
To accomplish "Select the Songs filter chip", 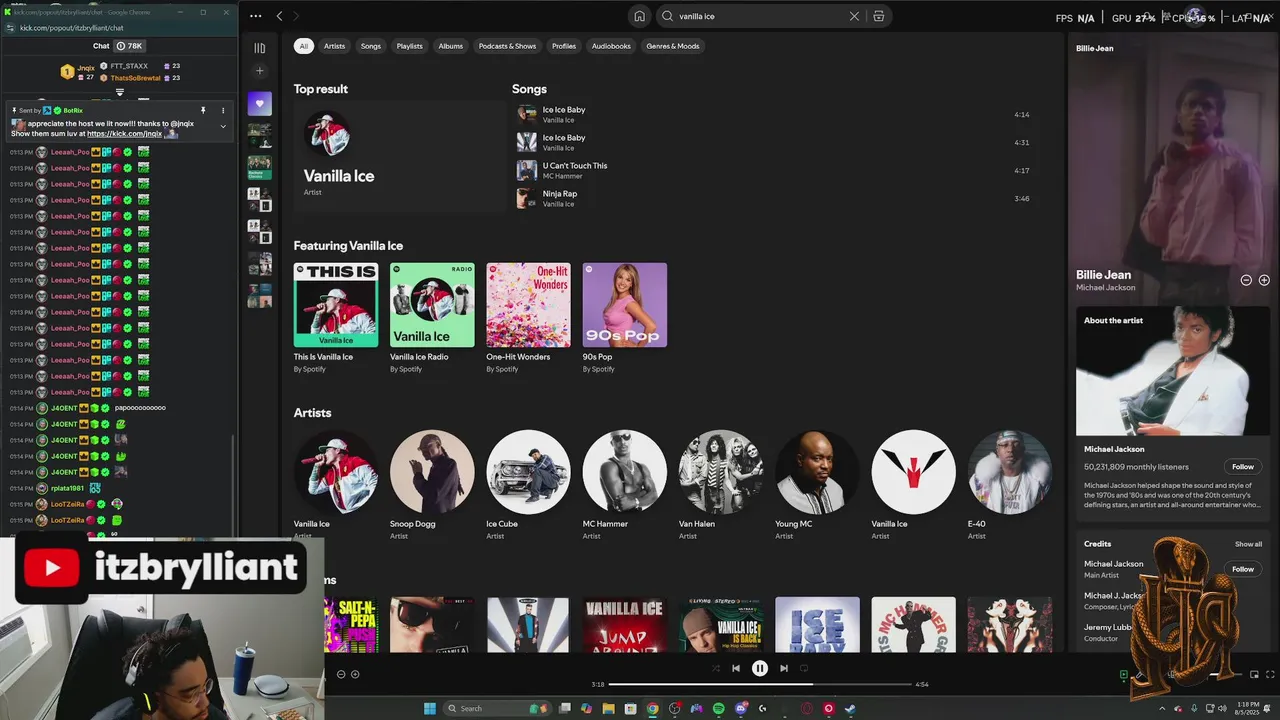I will pyautogui.click(x=371, y=46).
